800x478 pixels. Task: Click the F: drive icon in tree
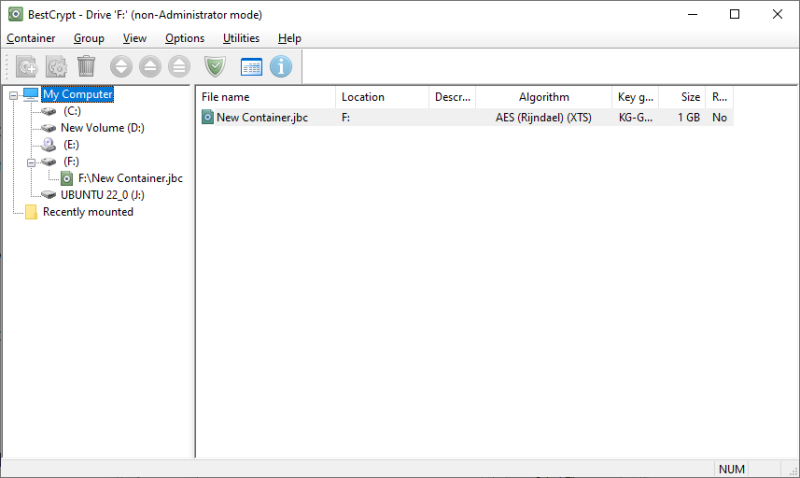pos(48,161)
